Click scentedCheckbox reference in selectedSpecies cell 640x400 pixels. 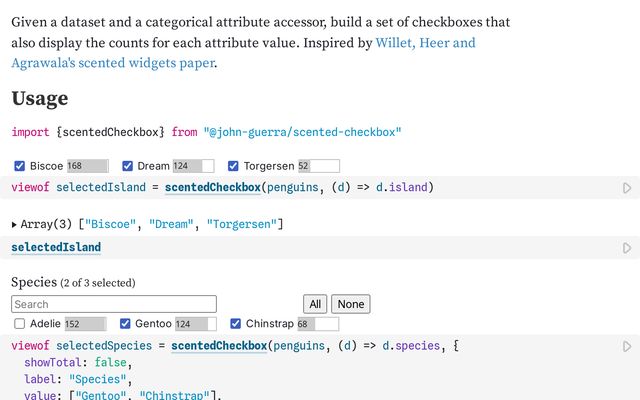click(x=219, y=346)
